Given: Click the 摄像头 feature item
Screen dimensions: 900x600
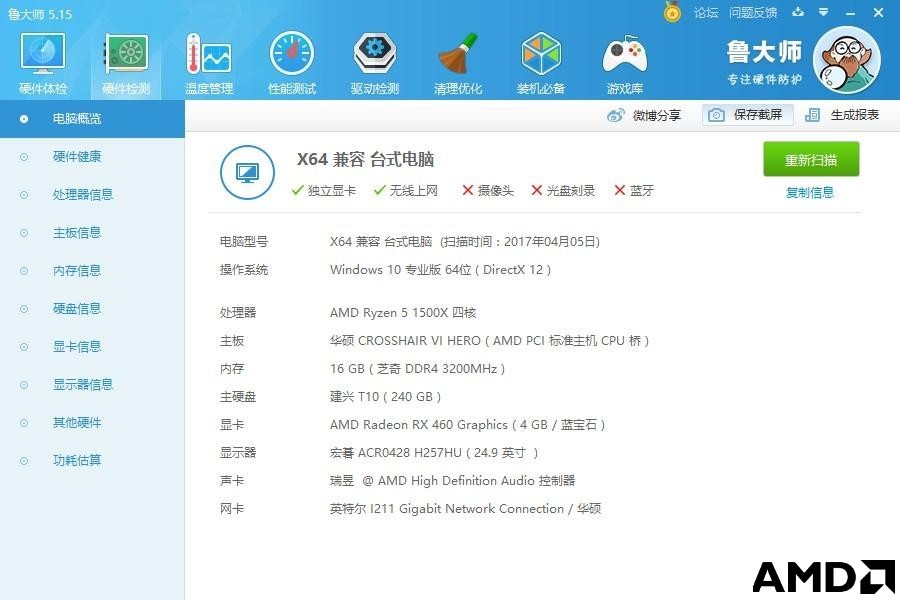Looking at the screenshot, I should coord(488,191).
